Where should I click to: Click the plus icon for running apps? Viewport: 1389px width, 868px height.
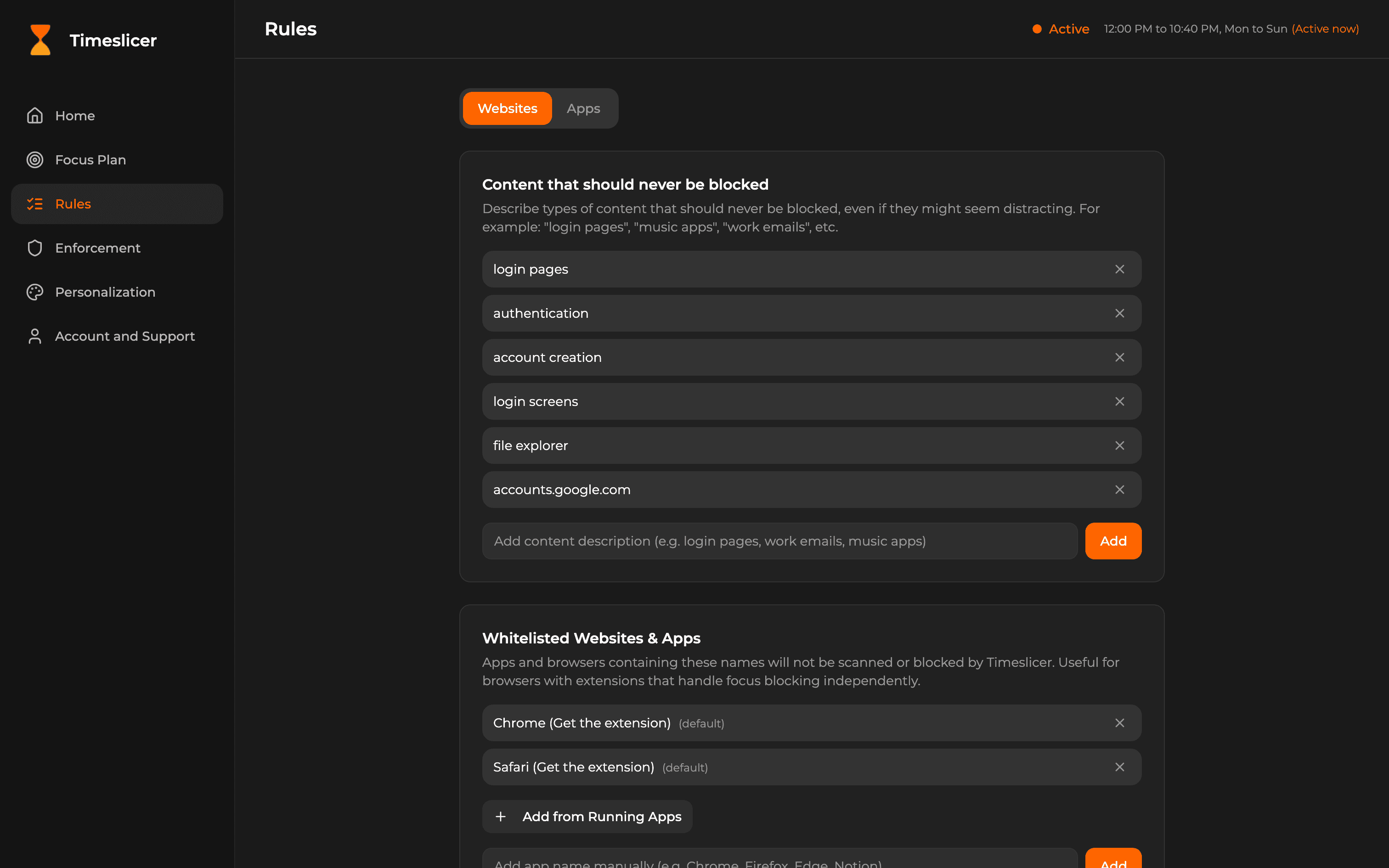click(x=501, y=817)
